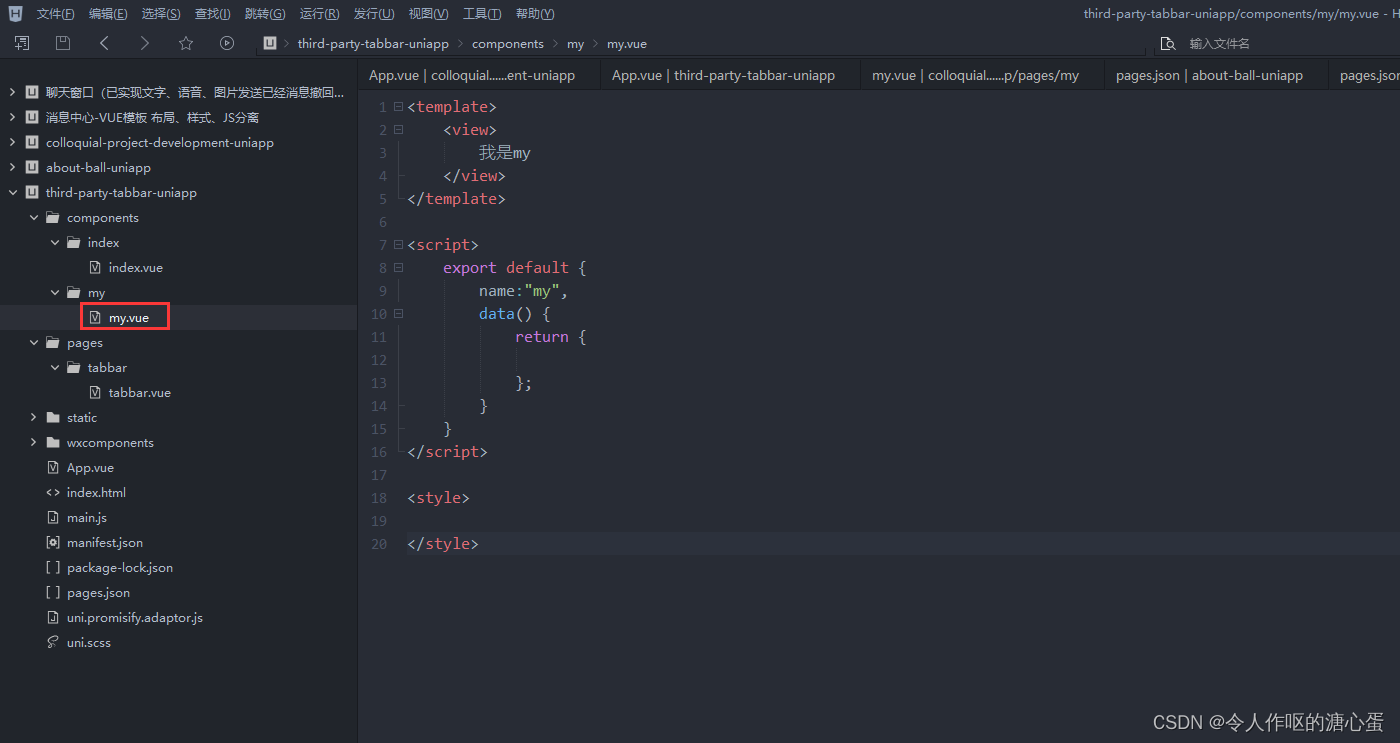This screenshot has height=743, width=1400.
Task: Click the name:"my" code line
Action: coord(523,291)
